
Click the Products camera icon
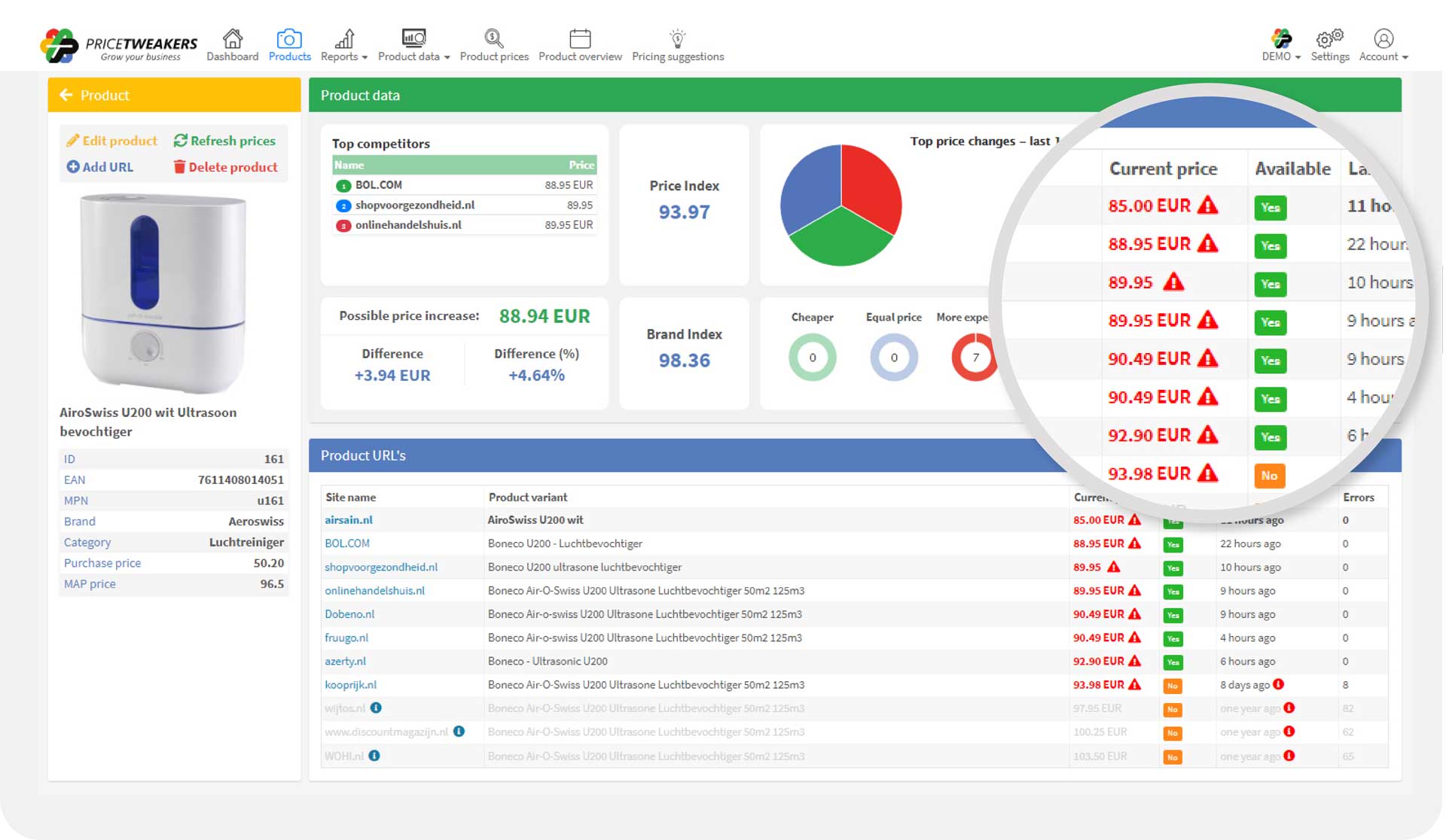(289, 38)
